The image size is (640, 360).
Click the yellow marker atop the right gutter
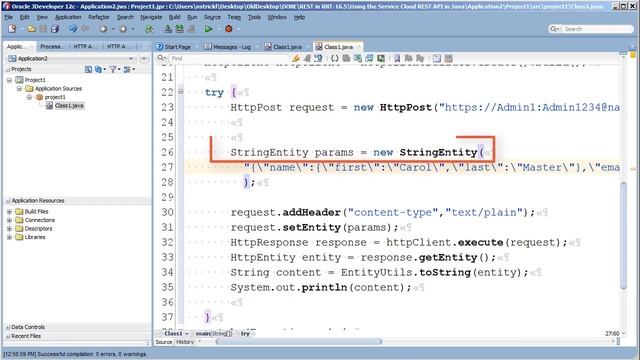633,55
